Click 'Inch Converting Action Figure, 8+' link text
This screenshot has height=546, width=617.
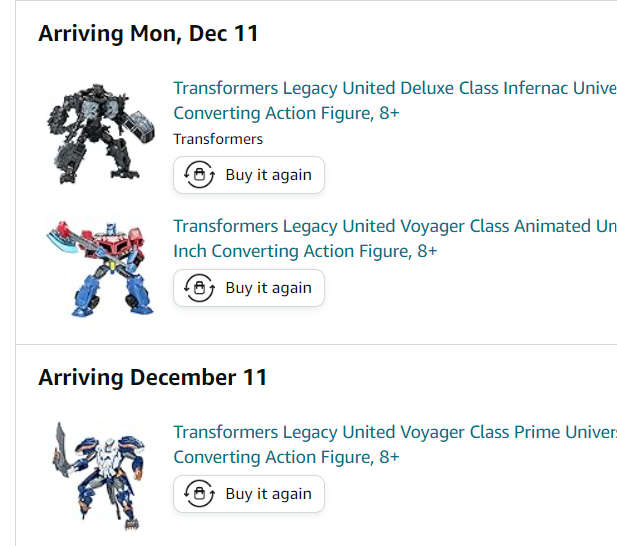click(305, 251)
